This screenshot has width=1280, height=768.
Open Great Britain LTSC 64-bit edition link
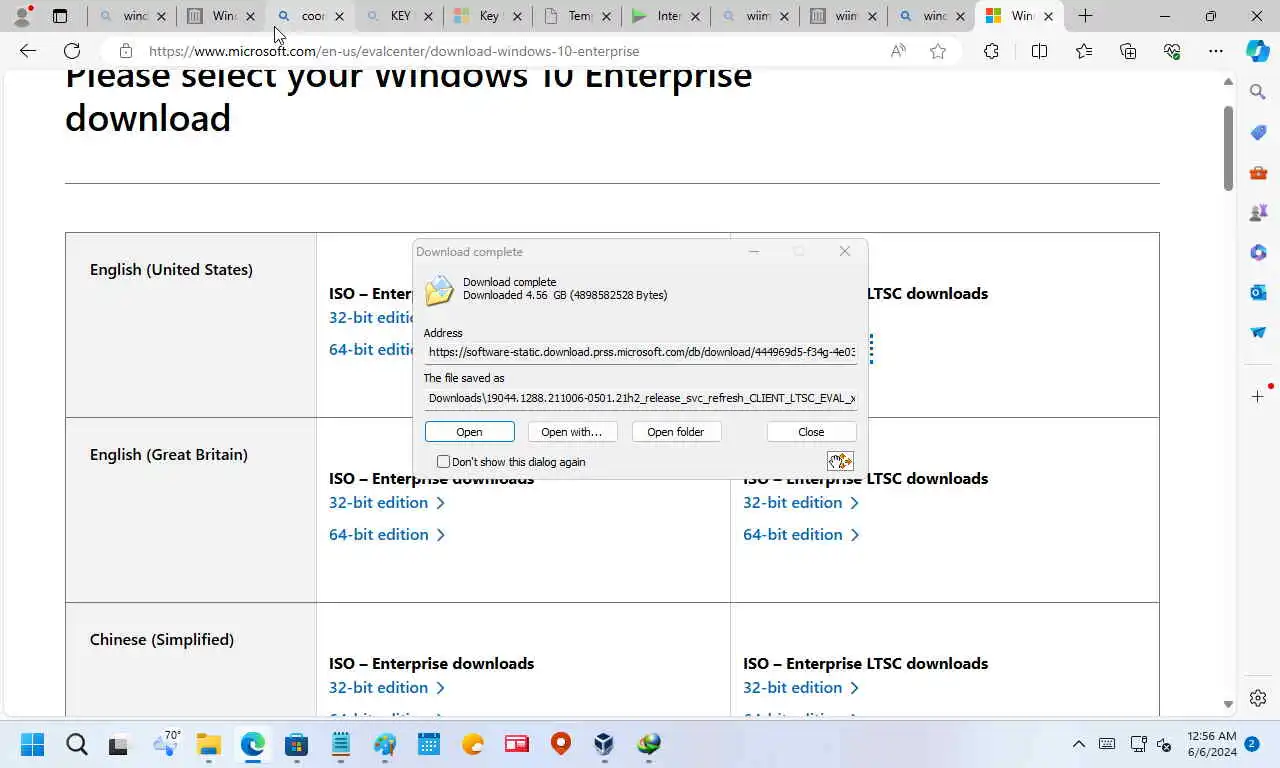[x=801, y=534]
